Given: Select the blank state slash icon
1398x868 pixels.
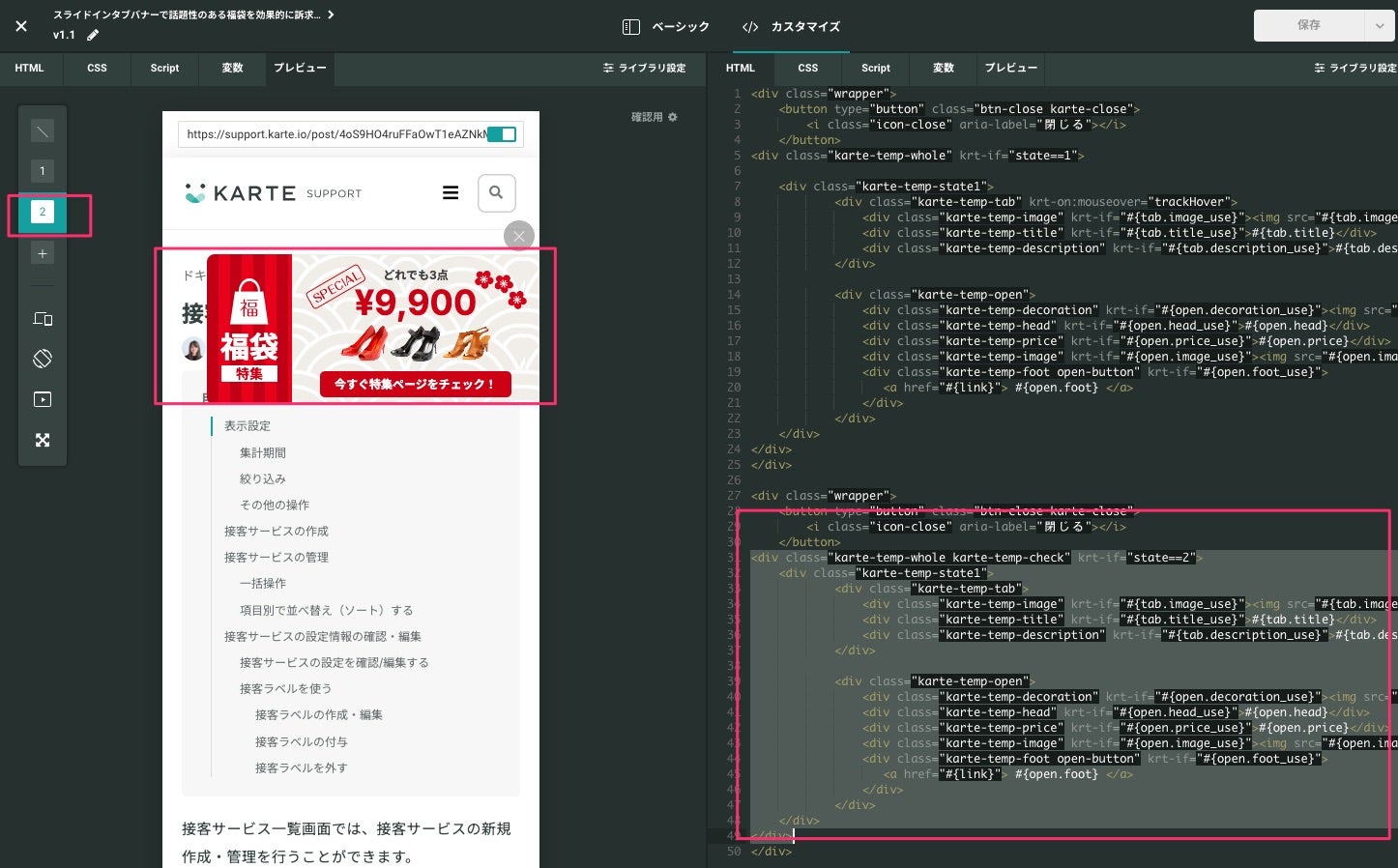Looking at the screenshot, I should 43,130.
